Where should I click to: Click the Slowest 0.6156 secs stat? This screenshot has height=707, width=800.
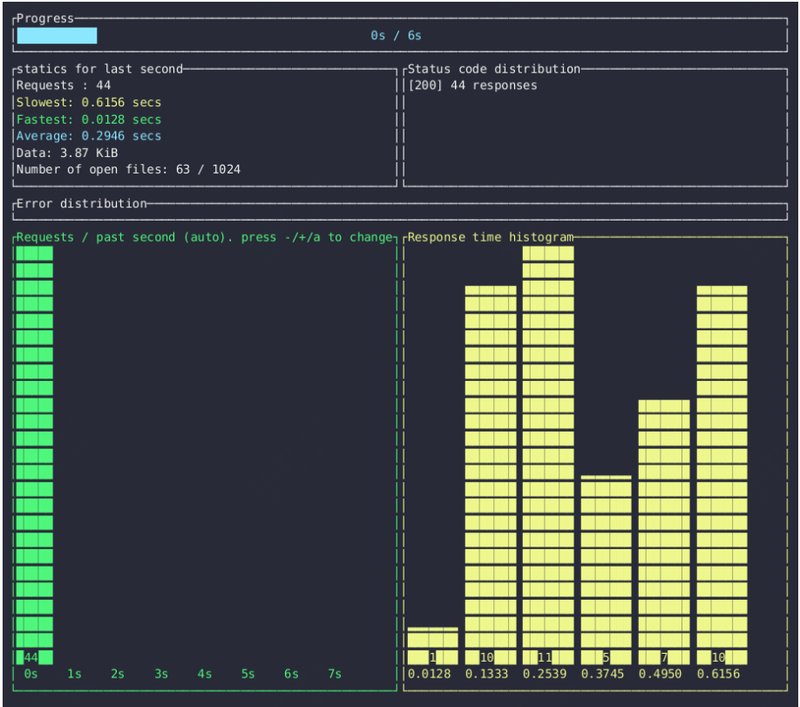coord(87,102)
